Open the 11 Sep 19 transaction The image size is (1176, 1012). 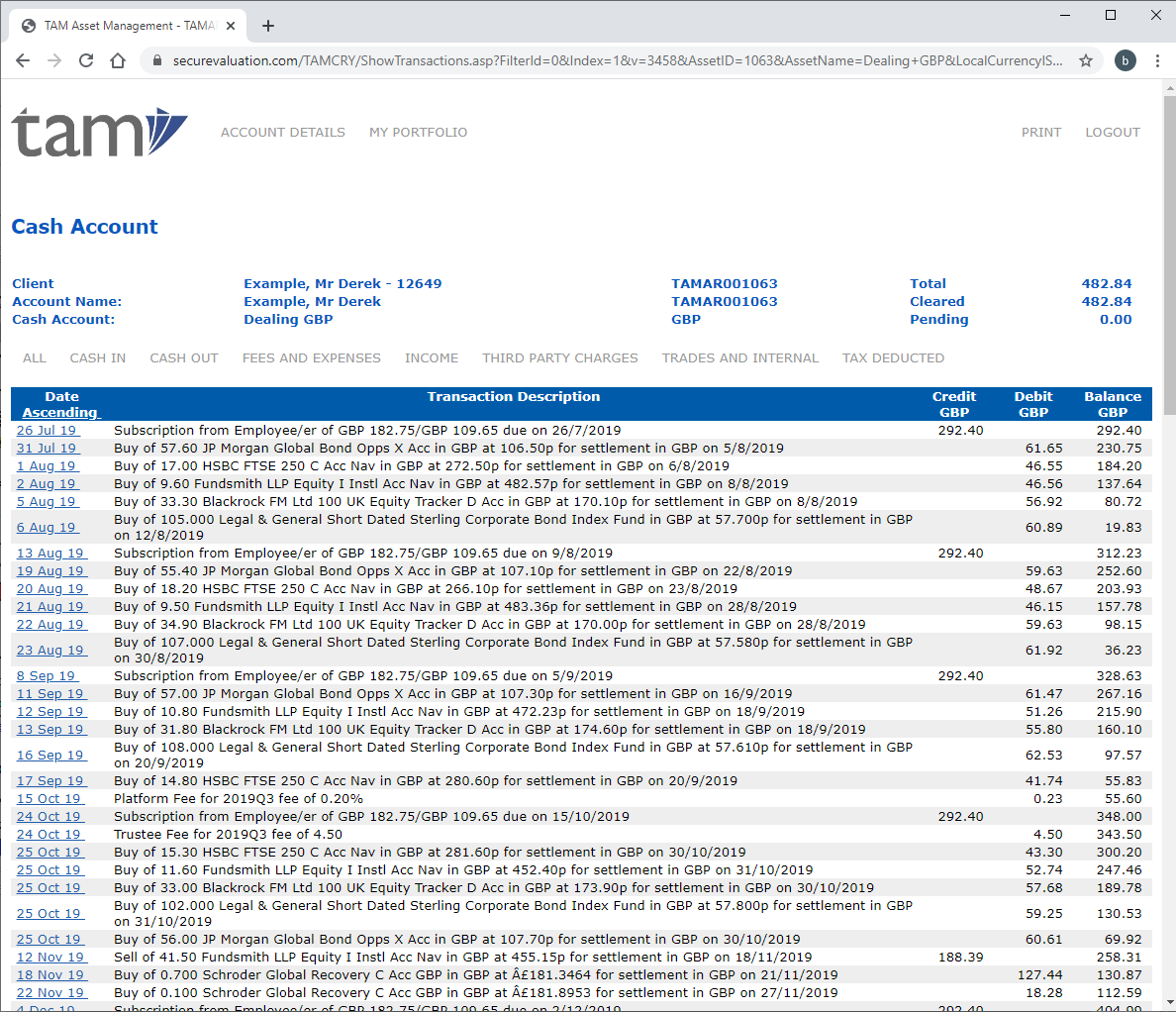pyautogui.click(x=51, y=694)
